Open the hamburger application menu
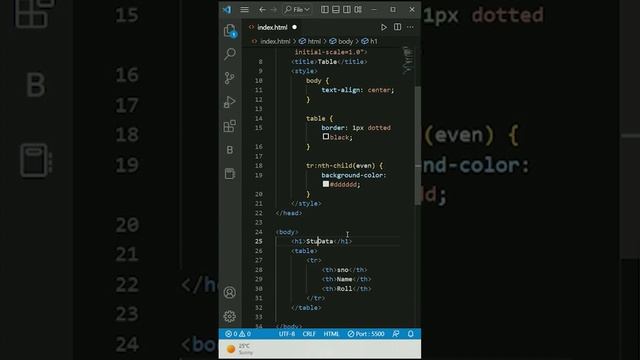This screenshot has width=640, height=360. coord(244,9)
